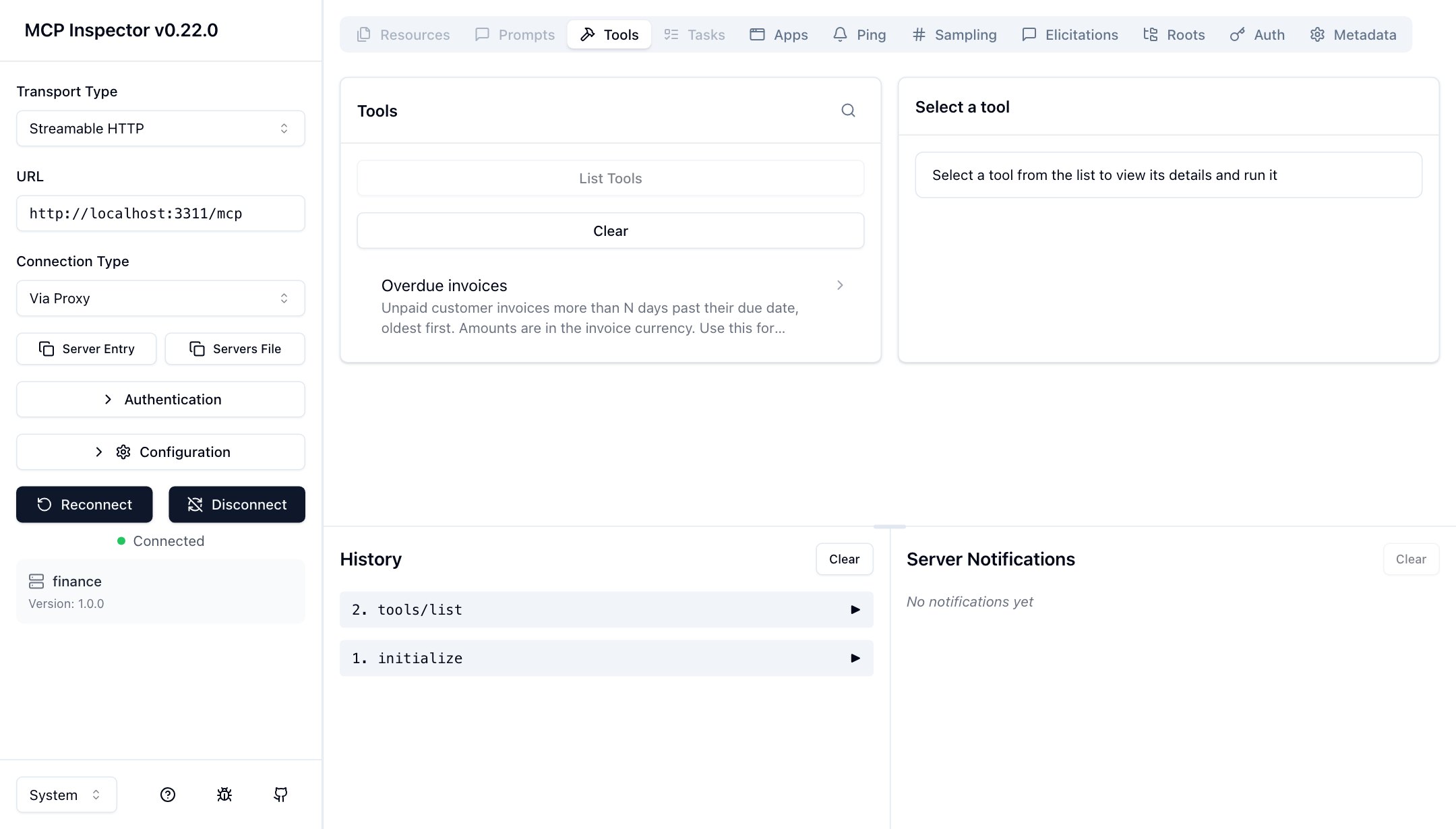Select the Tools tab

tap(609, 34)
